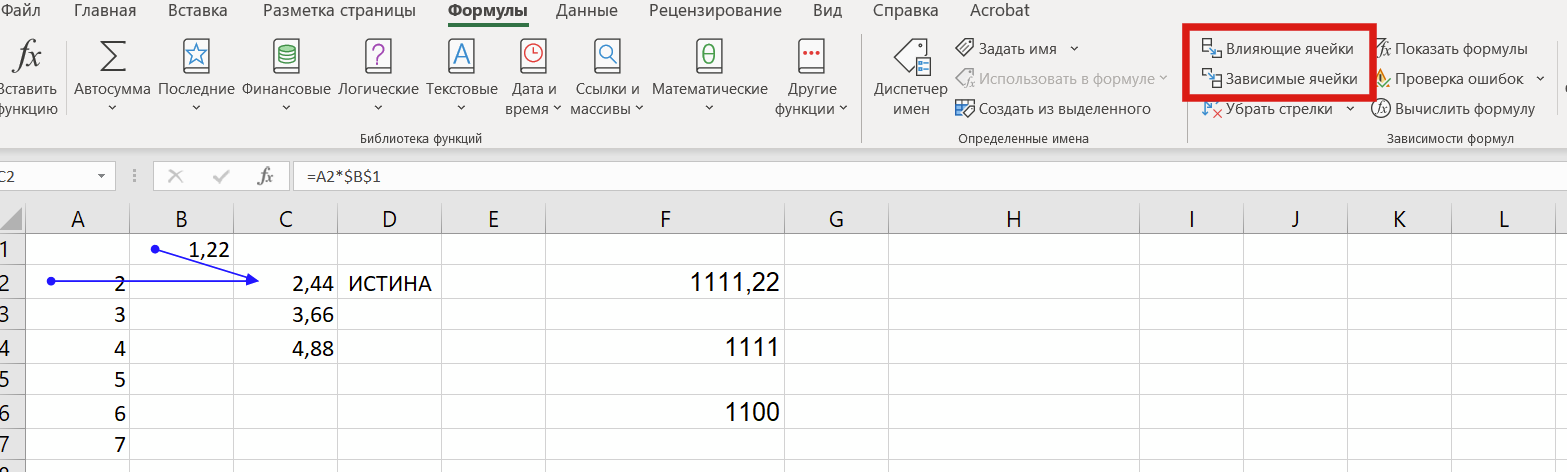Select cell A3 containing 3

click(x=77, y=314)
